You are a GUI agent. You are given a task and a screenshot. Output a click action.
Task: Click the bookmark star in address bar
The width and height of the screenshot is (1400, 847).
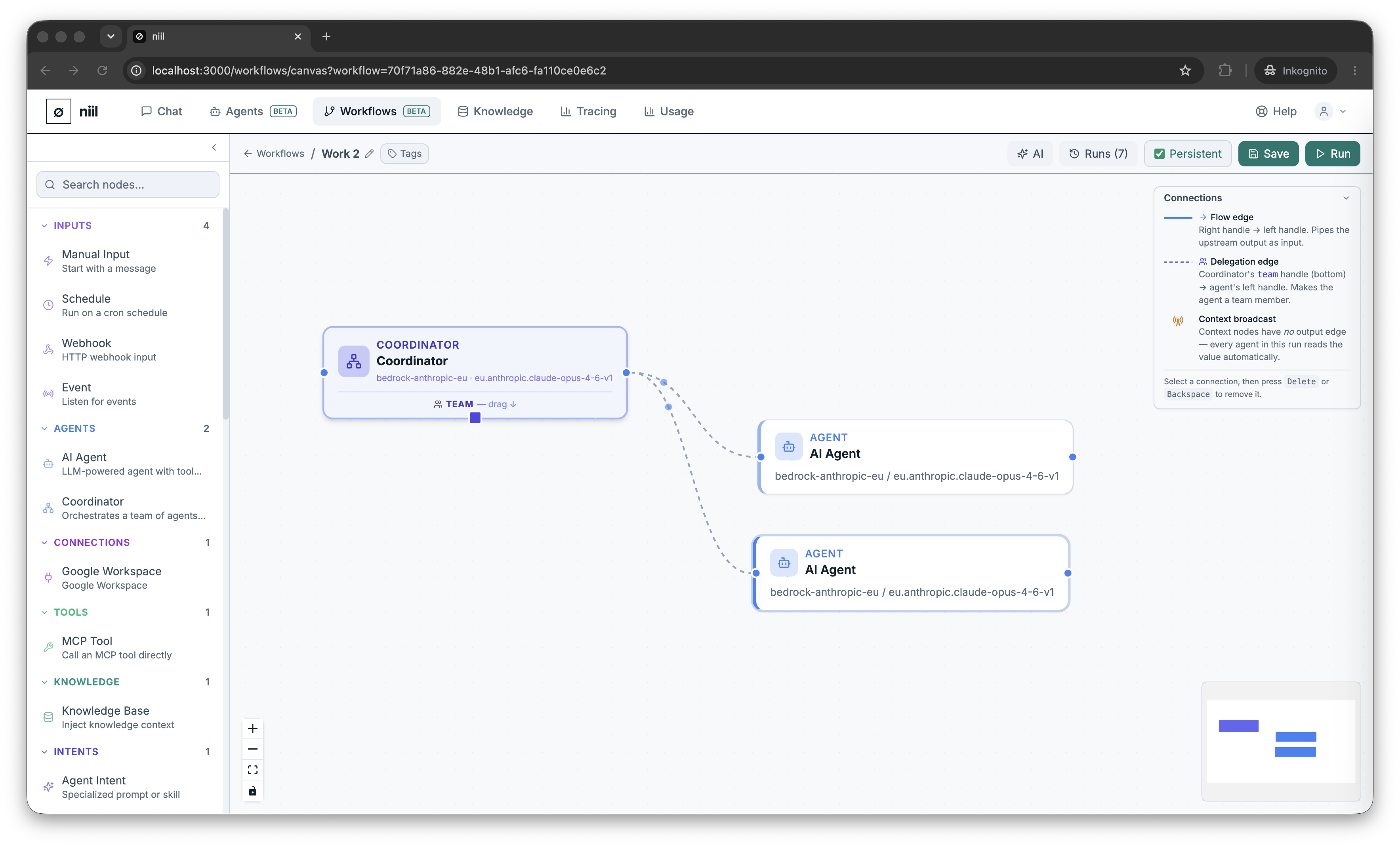tap(1185, 71)
